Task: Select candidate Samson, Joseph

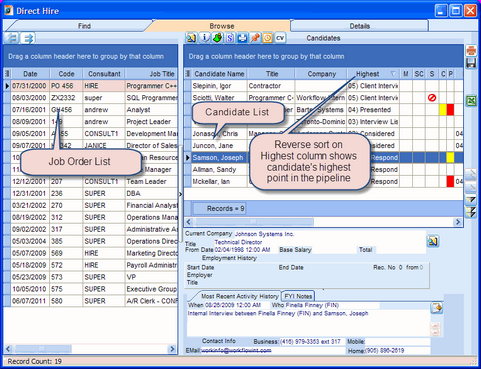Action: (218, 158)
